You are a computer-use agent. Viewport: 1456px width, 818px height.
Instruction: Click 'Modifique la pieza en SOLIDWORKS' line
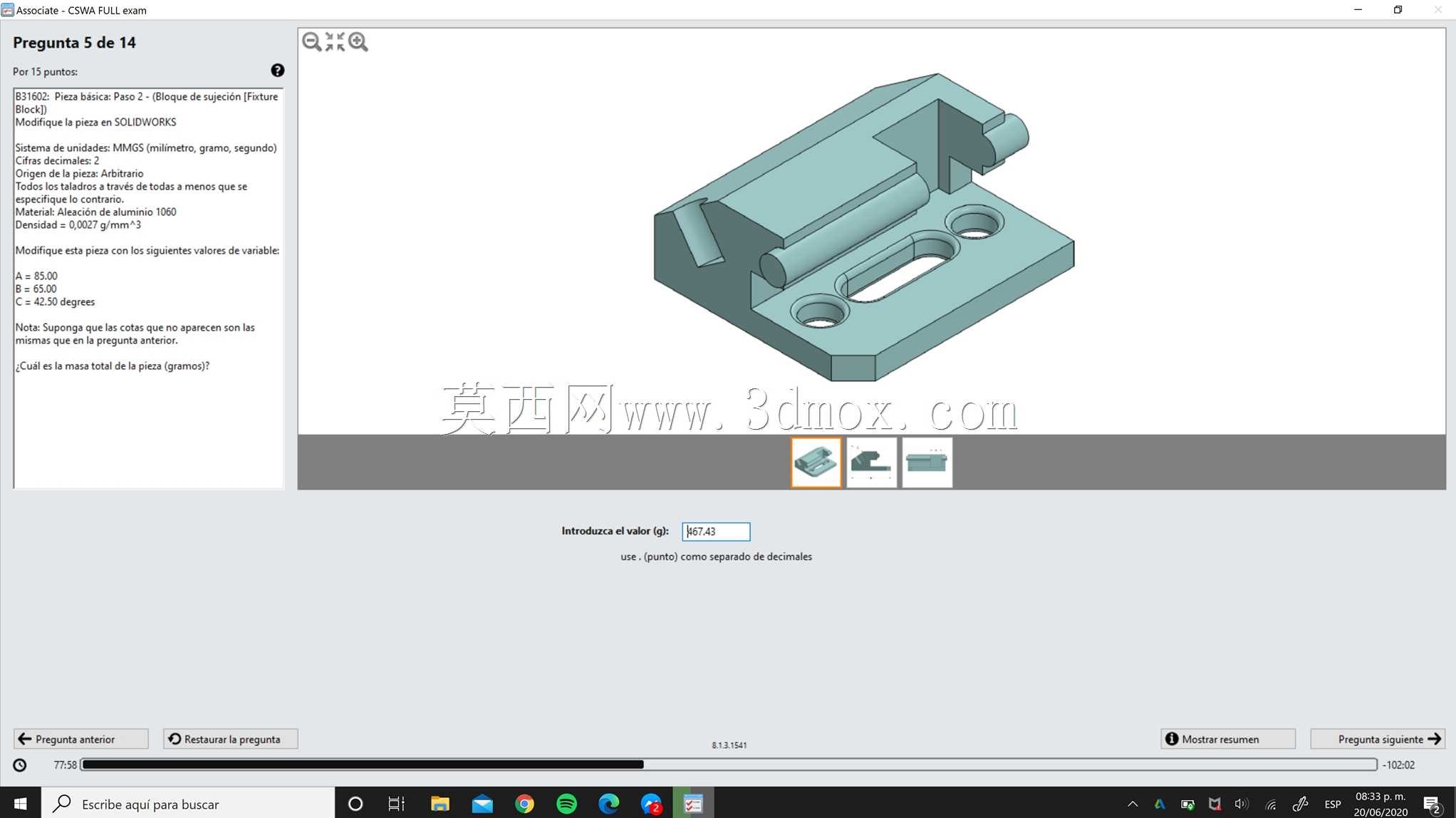click(95, 123)
